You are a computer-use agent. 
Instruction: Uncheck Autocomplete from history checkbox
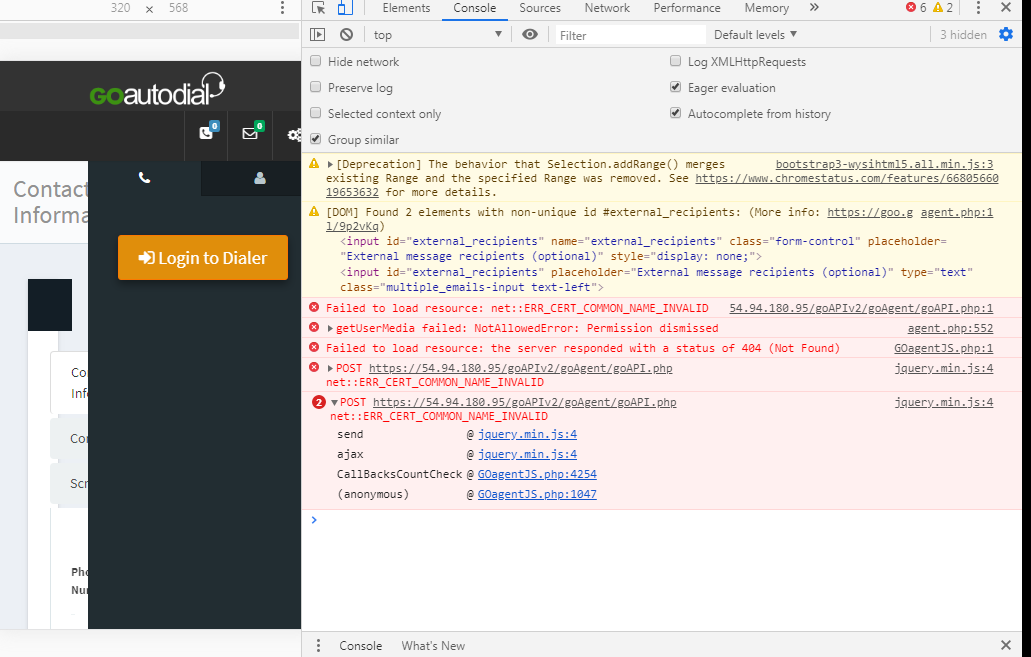(x=675, y=113)
